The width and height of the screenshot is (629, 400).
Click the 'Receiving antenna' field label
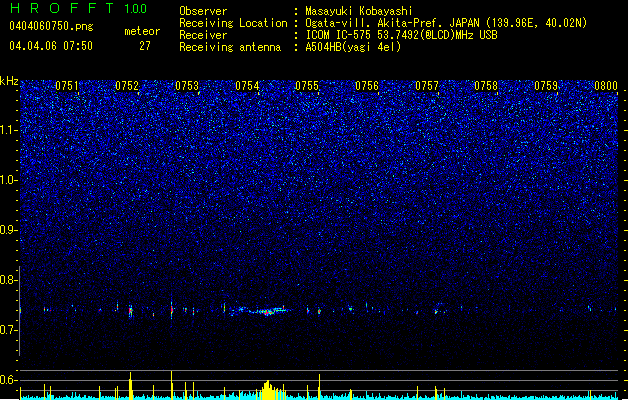coord(230,47)
